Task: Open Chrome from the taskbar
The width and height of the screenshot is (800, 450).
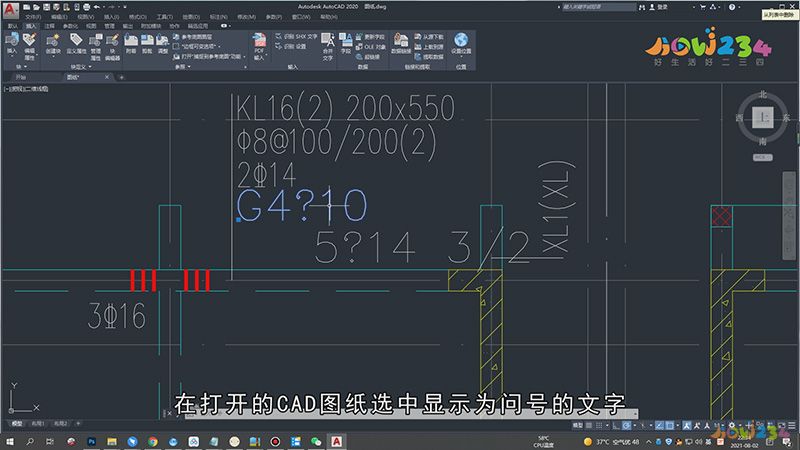Action: (153, 441)
